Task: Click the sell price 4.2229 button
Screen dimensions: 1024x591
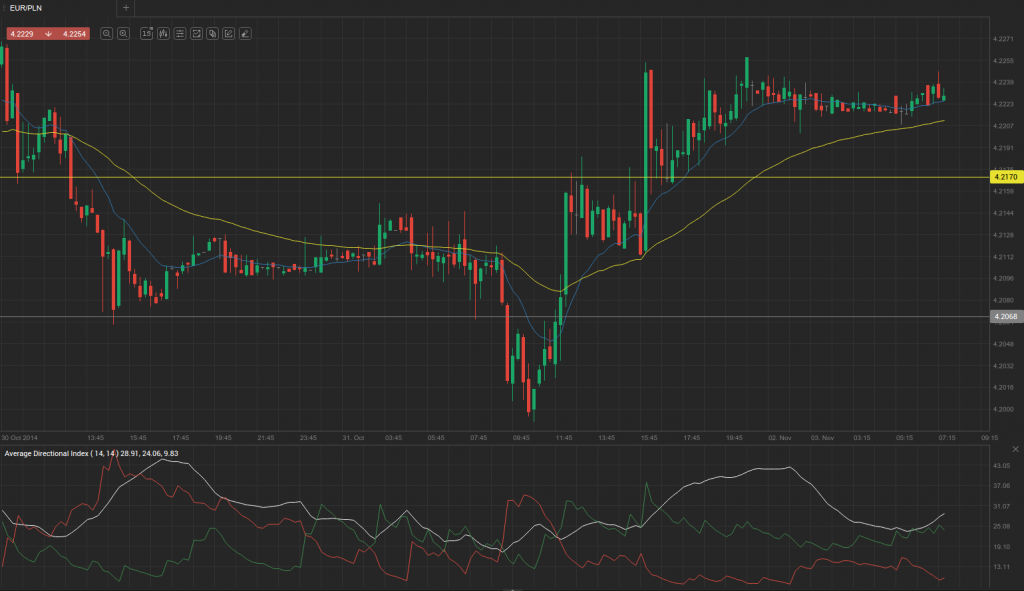Action: click(x=20, y=33)
